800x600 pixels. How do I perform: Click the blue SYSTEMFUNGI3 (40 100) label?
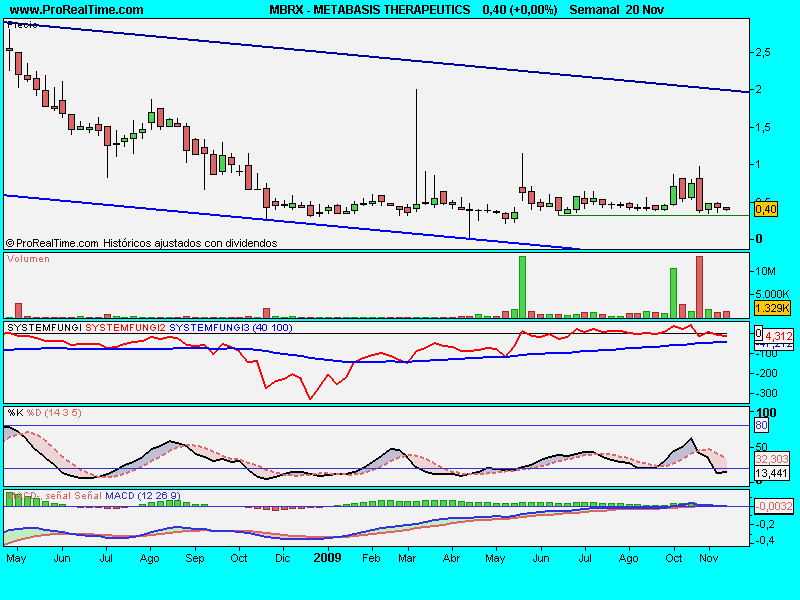pyautogui.click(x=231, y=328)
